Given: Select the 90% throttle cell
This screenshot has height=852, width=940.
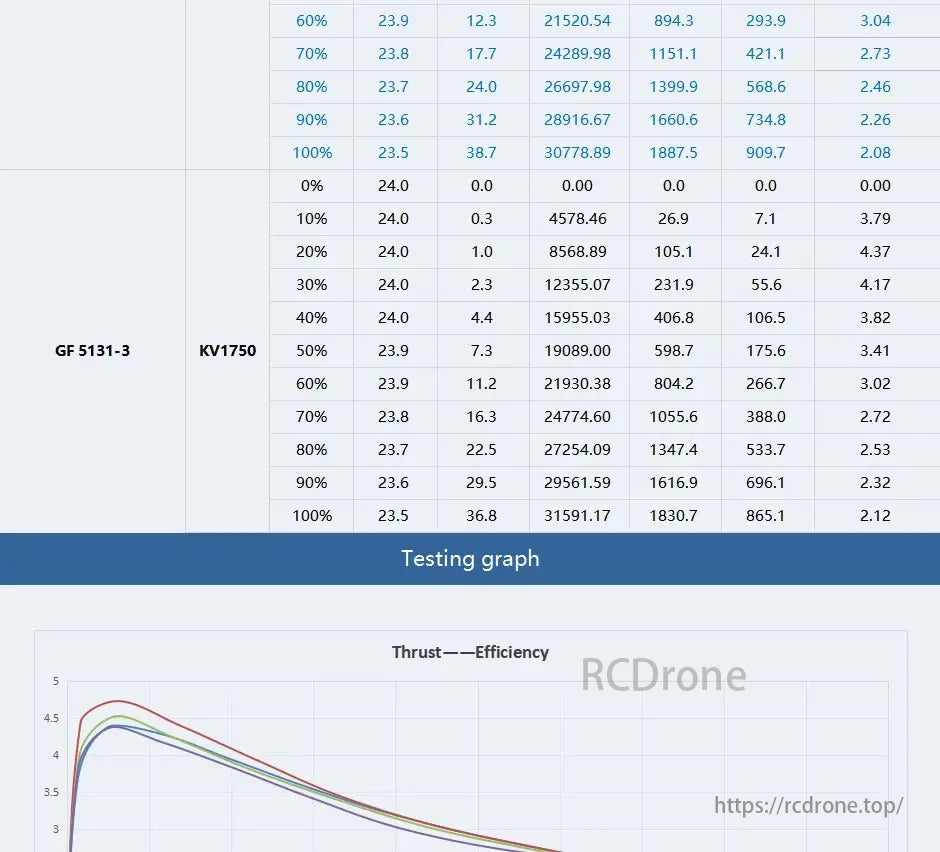Looking at the screenshot, I should (311, 483).
